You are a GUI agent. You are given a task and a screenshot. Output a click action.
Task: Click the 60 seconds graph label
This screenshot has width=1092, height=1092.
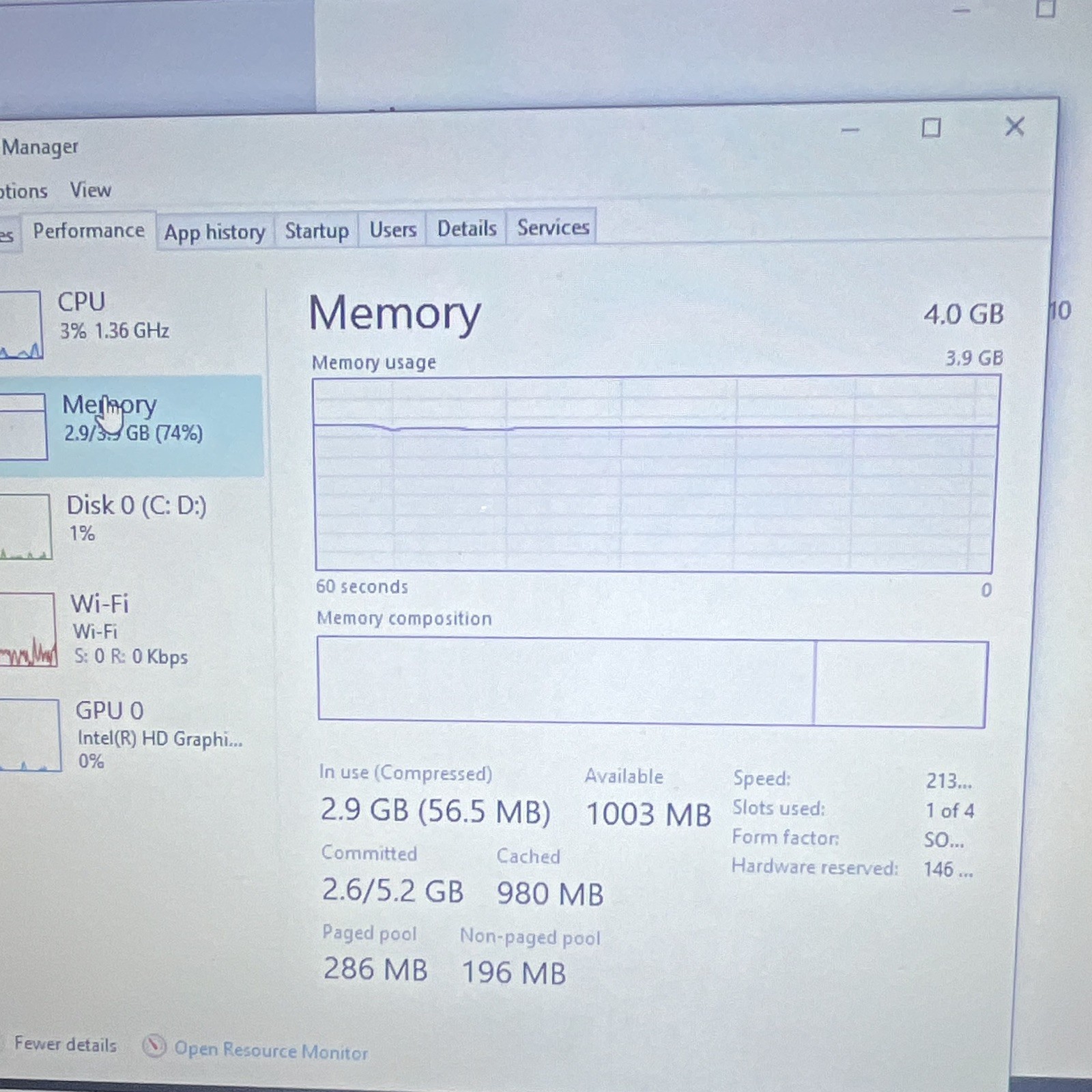(362, 587)
